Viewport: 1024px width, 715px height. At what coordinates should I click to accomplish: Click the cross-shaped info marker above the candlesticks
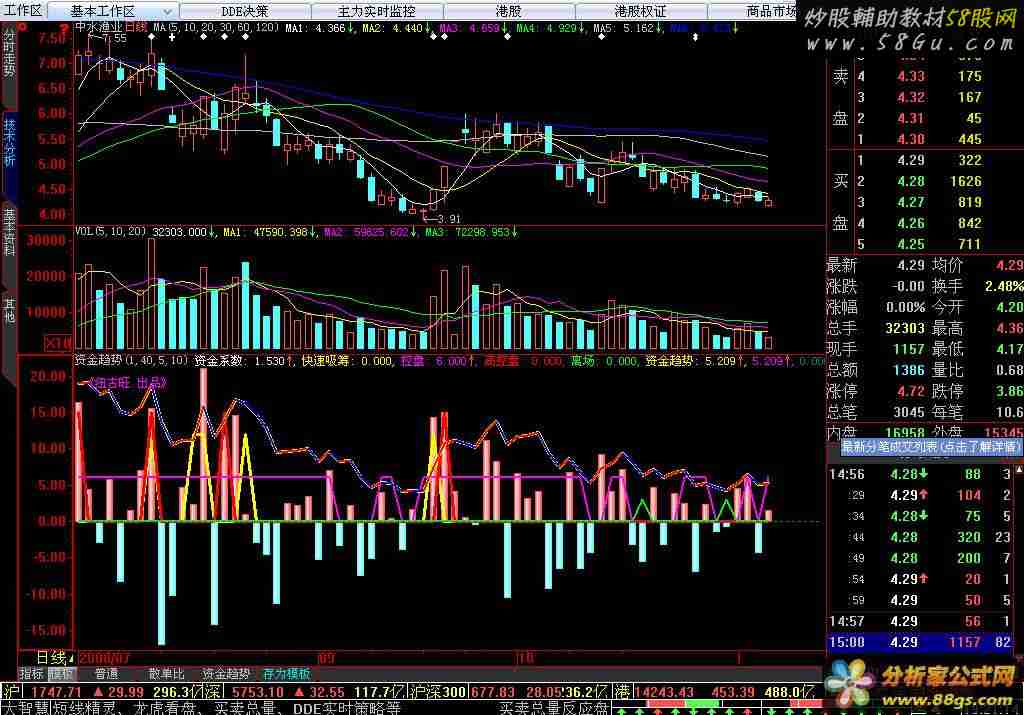tap(172, 37)
